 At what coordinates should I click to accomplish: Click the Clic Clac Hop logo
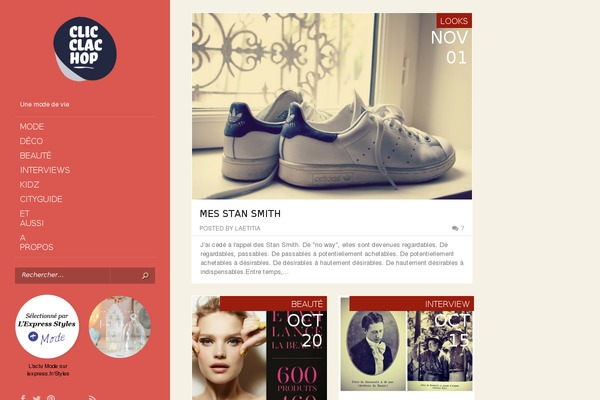(x=85, y=49)
